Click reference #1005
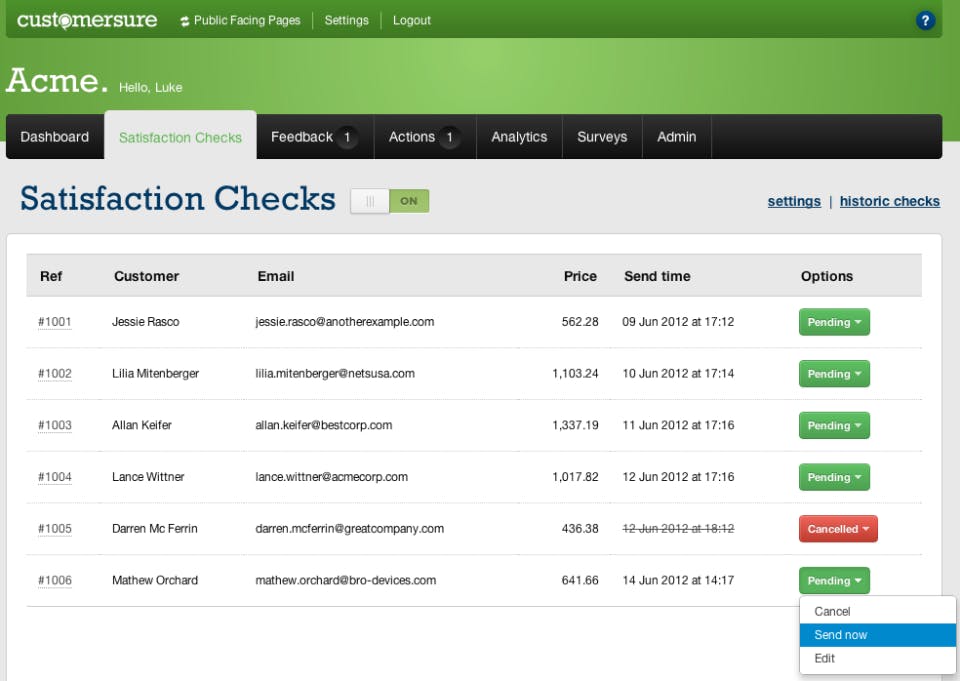Viewport: 960px width, 681px height. (54, 529)
